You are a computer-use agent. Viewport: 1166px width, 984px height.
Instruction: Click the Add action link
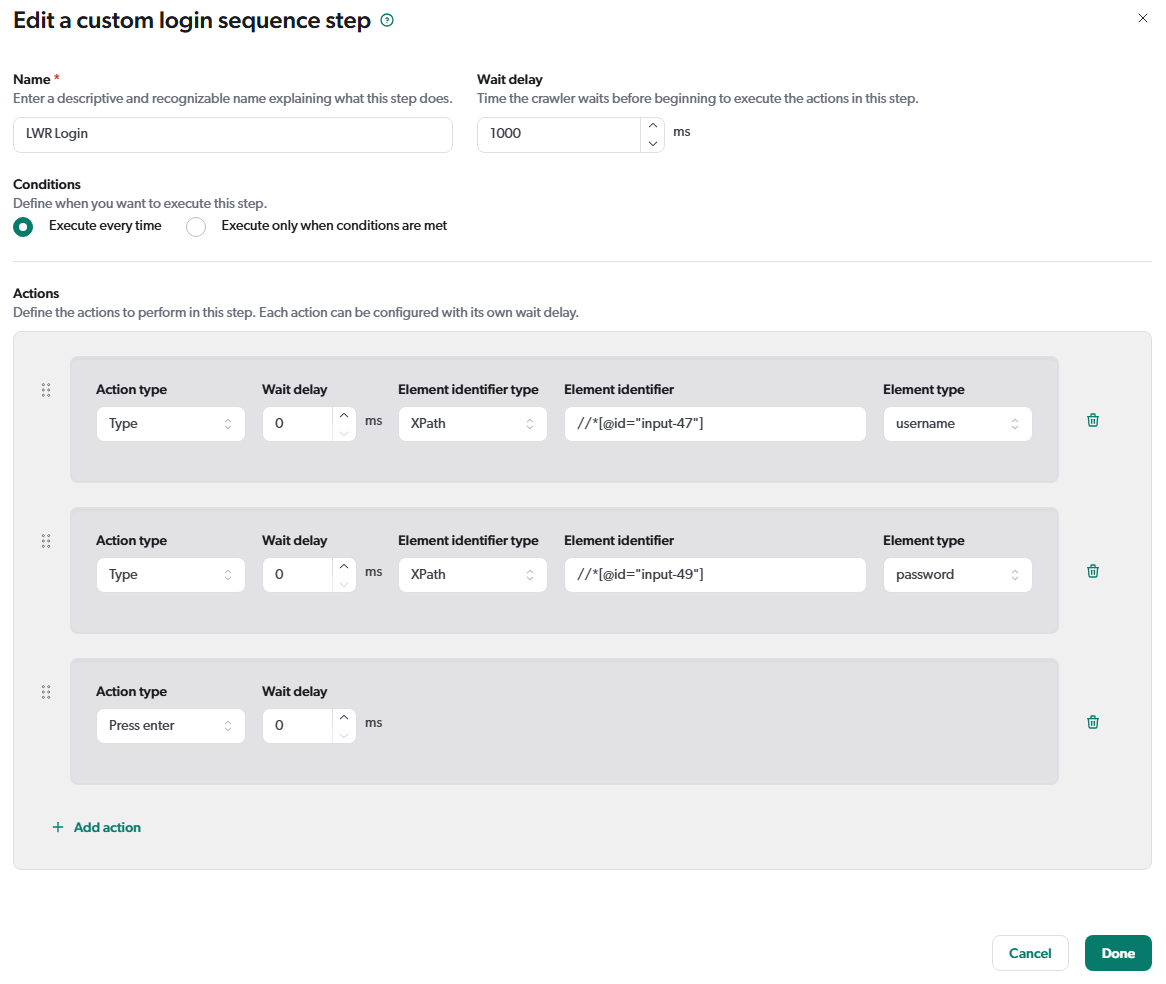tap(106, 827)
